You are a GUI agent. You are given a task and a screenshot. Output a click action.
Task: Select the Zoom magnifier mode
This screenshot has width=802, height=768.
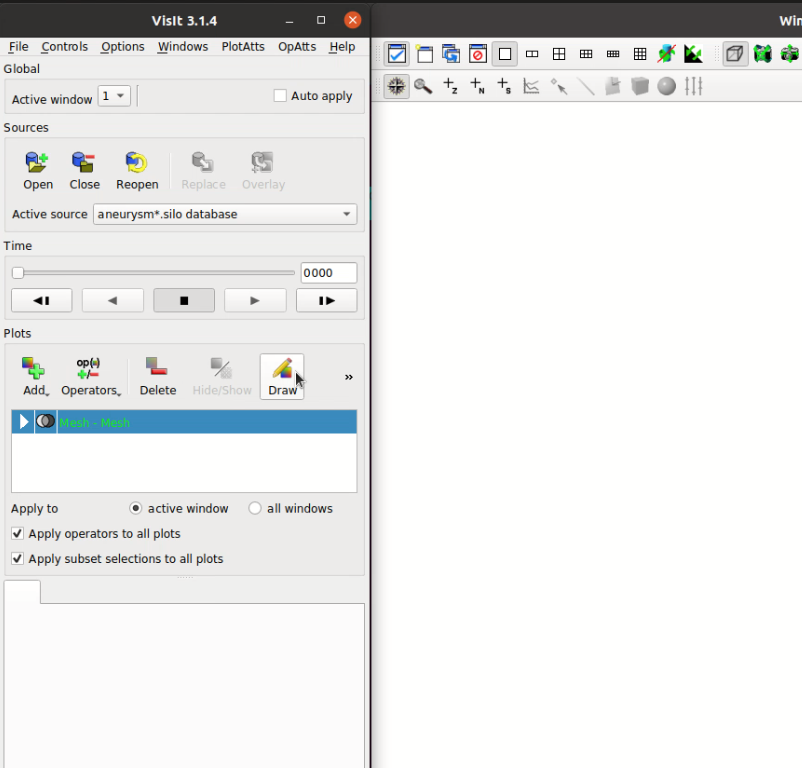click(423, 86)
